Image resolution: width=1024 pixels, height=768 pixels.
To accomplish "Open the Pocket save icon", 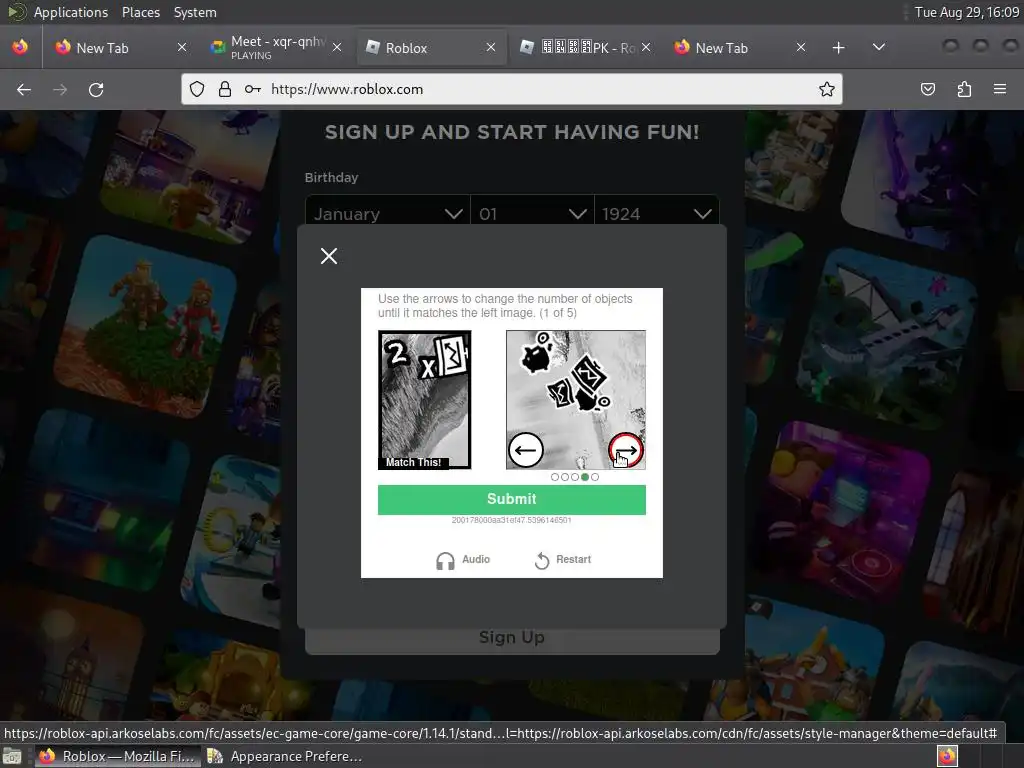I will [x=927, y=89].
